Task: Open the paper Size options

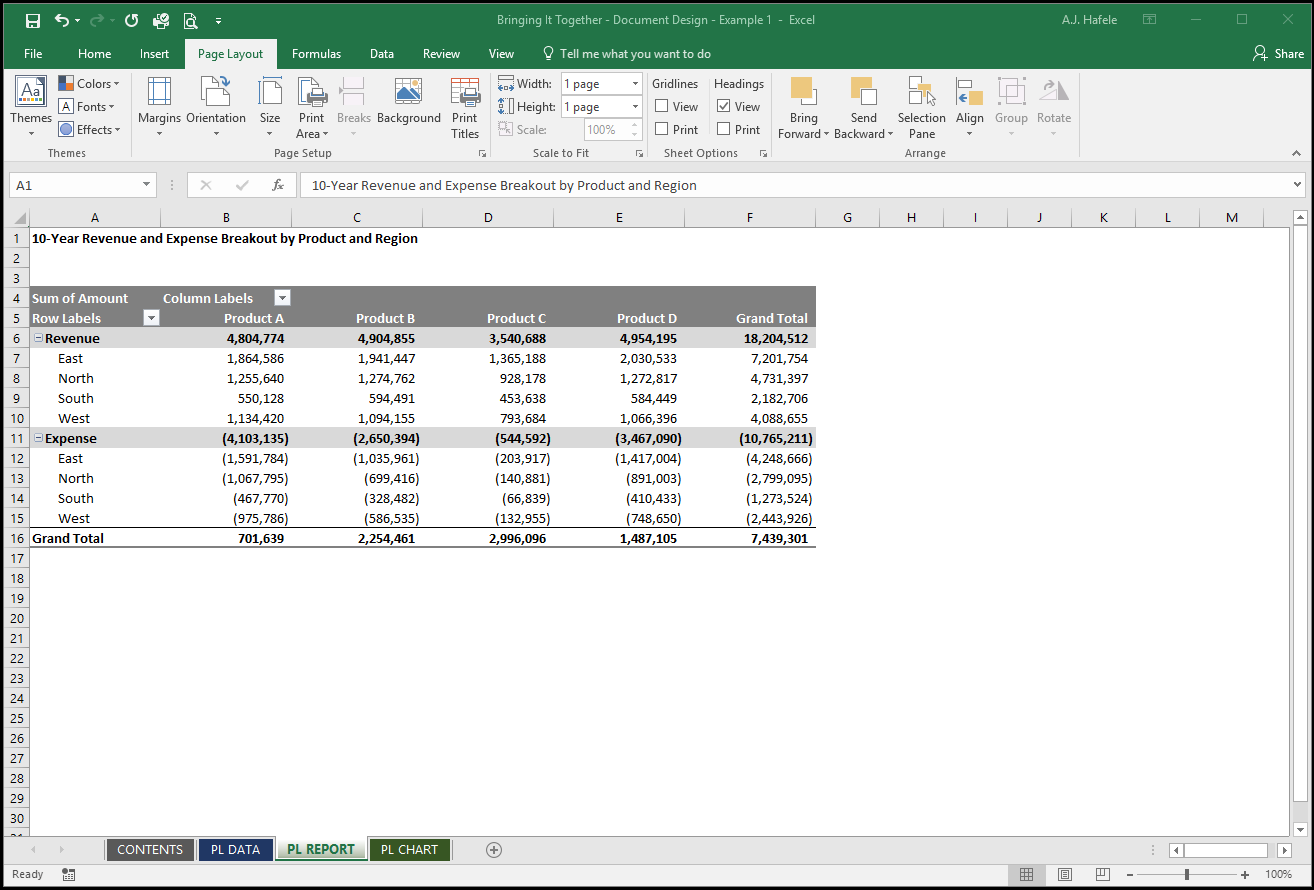Action: [270, 107]
